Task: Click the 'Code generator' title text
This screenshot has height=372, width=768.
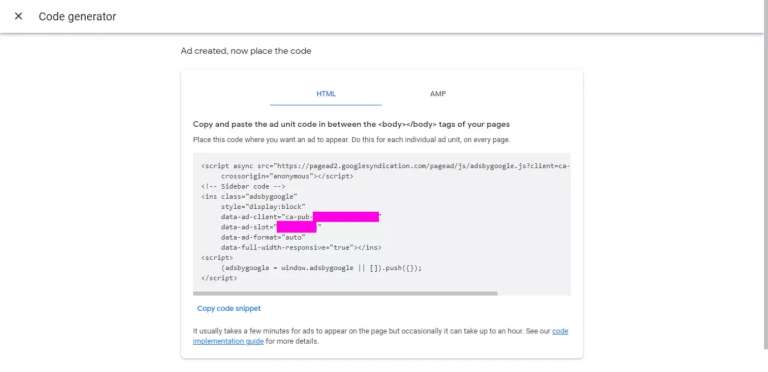Action: [77, 17]
